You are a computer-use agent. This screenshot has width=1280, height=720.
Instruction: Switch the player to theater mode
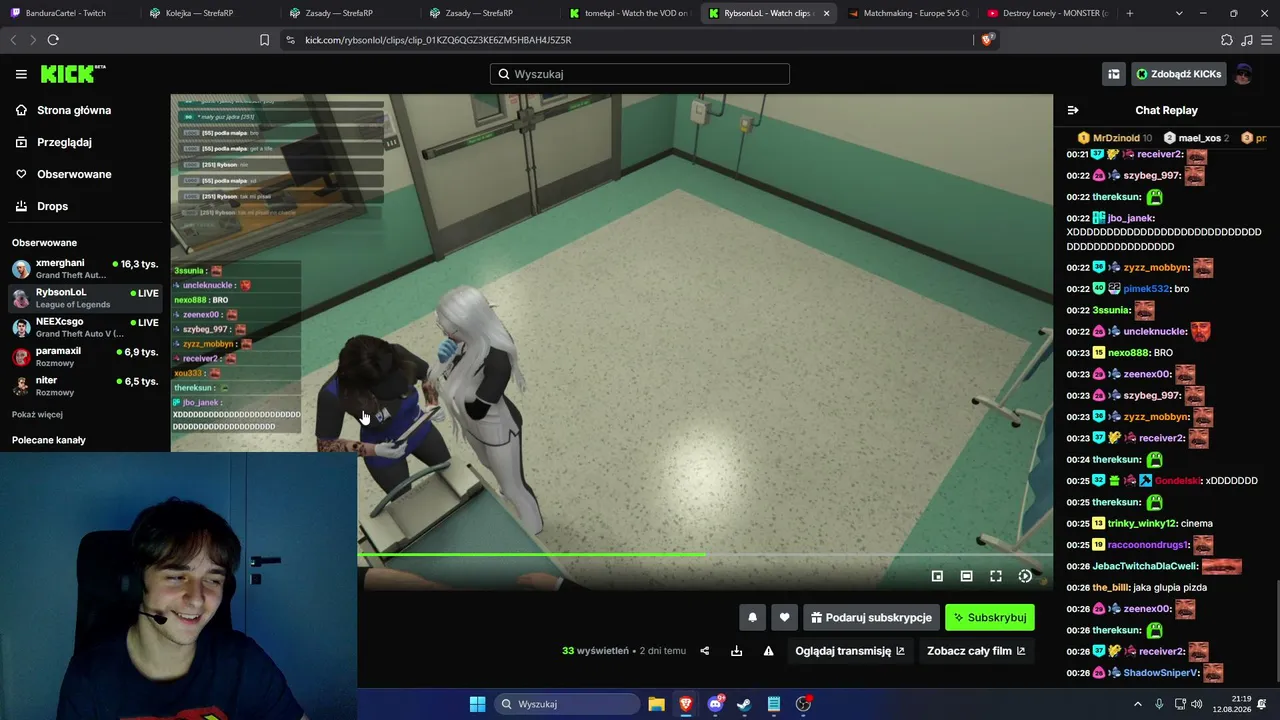click(x=967, y=576)
